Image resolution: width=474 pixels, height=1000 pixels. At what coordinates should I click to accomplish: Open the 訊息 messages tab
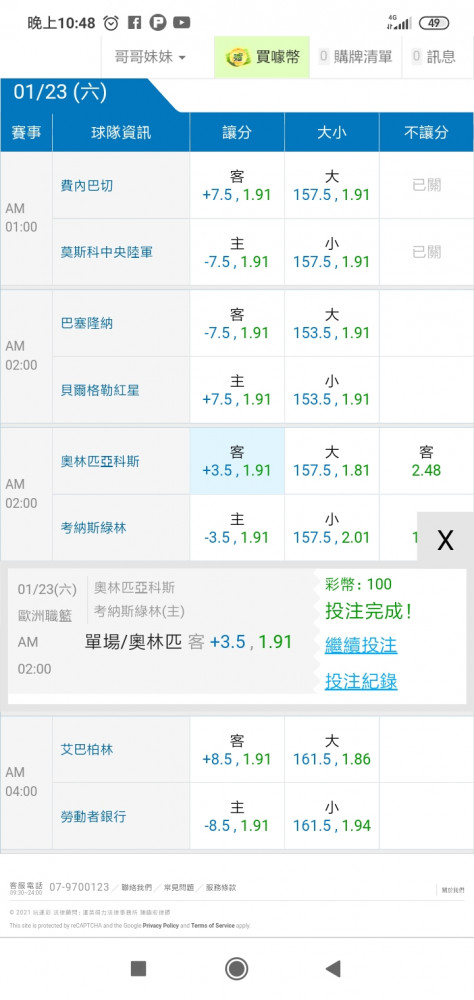(434, 57)
